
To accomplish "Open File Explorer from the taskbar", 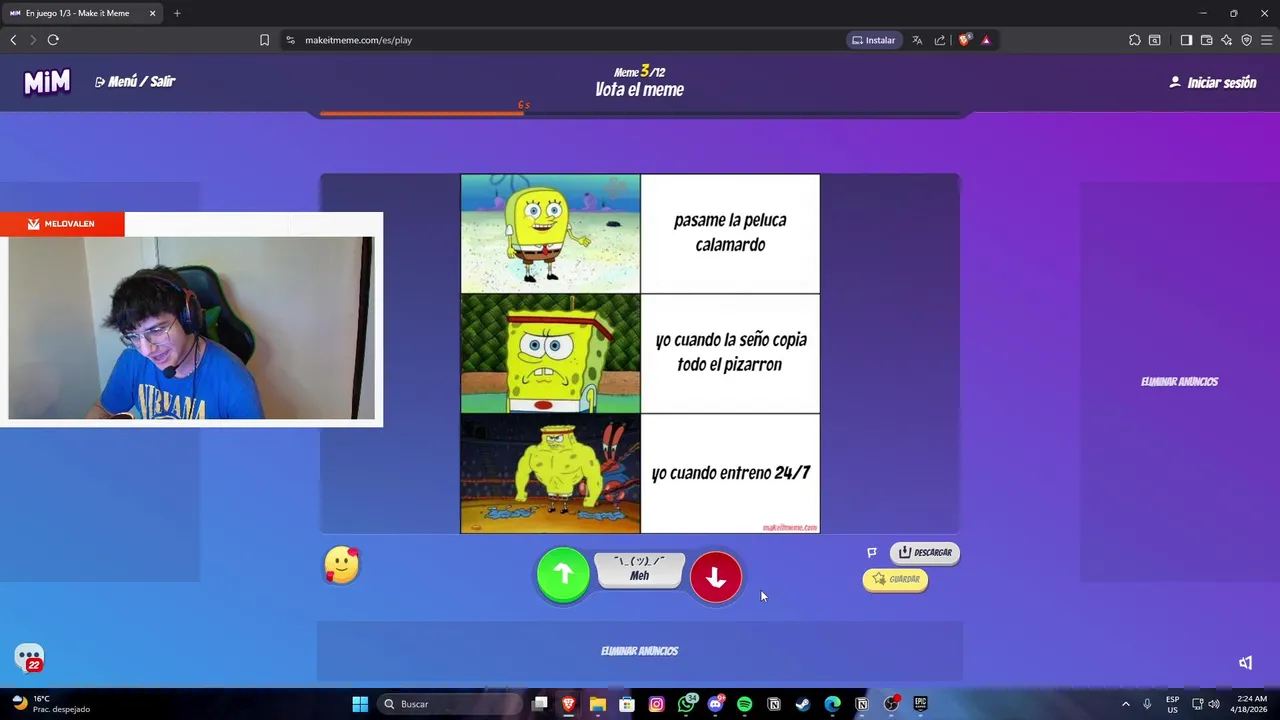I will 598,704.
